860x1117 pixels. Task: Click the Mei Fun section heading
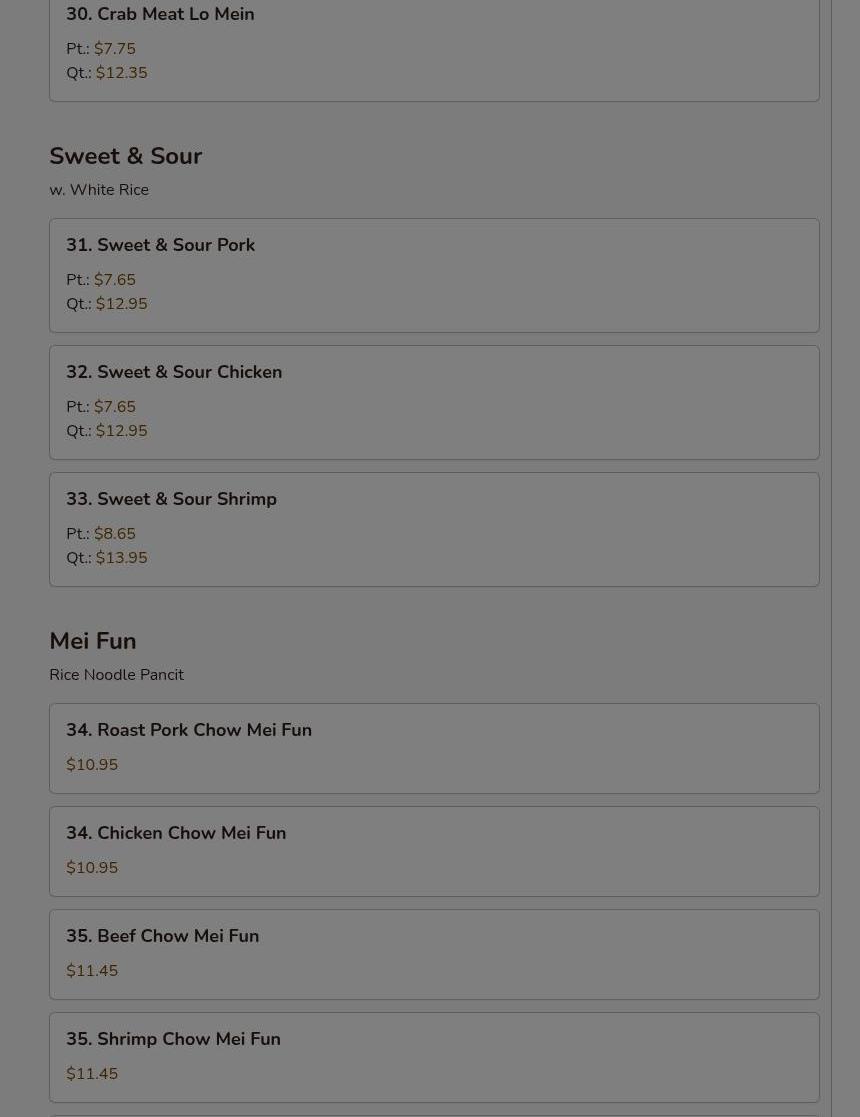pyautogui.click(x=93, y=640)
